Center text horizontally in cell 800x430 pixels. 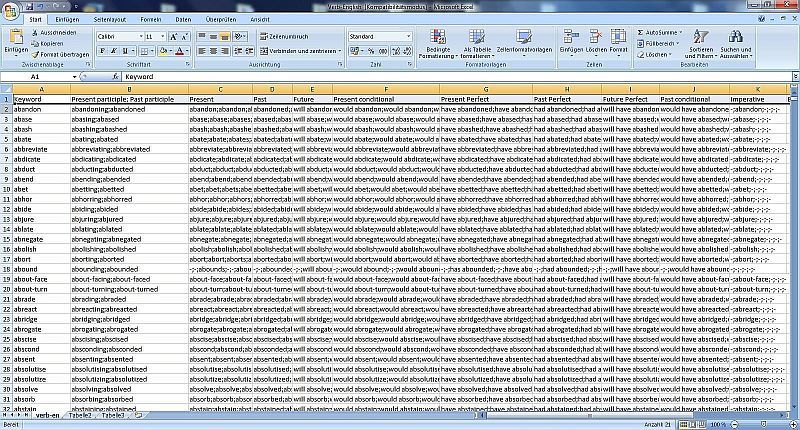tap(213, 51)
